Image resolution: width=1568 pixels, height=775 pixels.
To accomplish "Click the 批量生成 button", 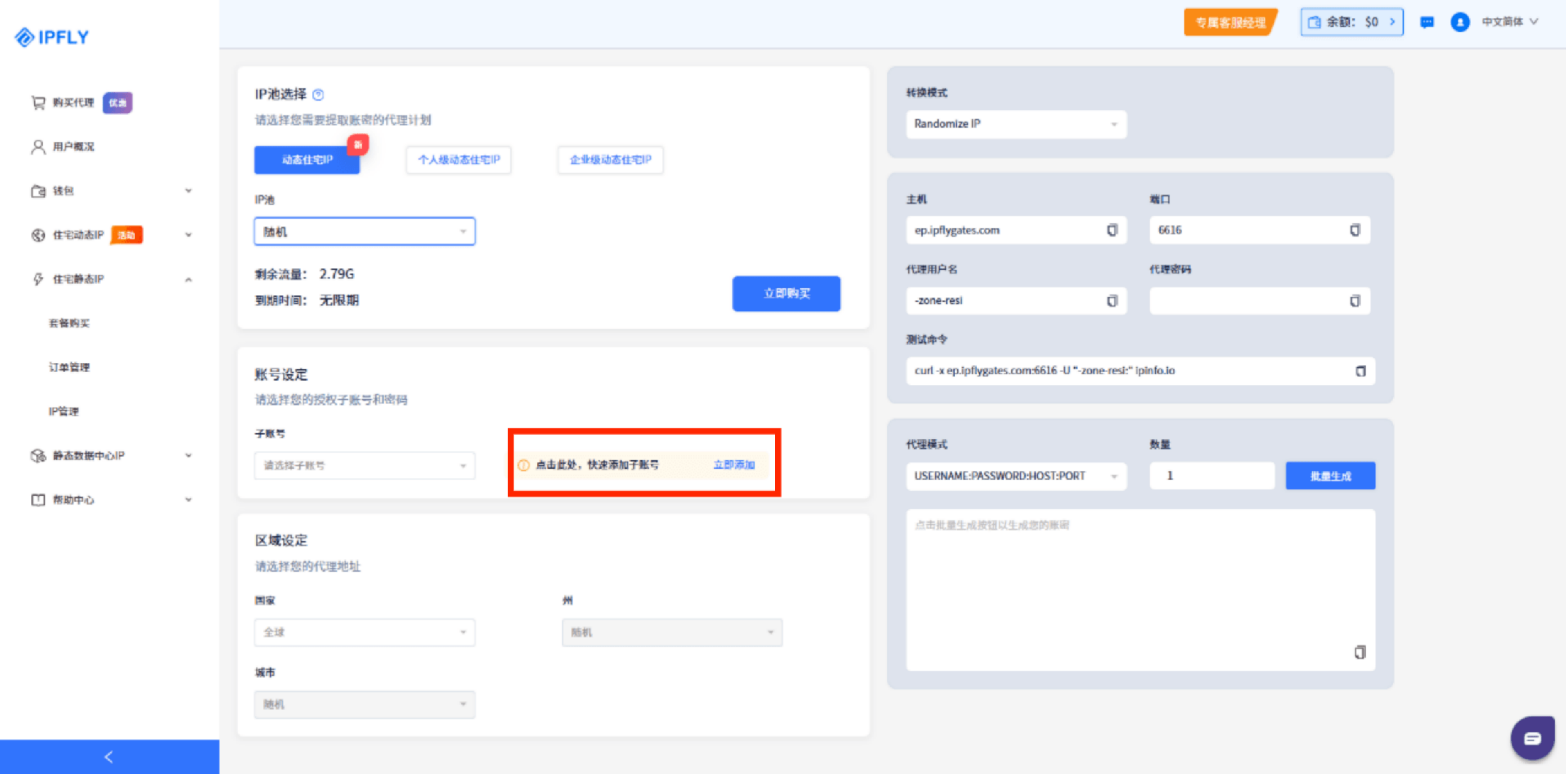I will [1330, 476].
